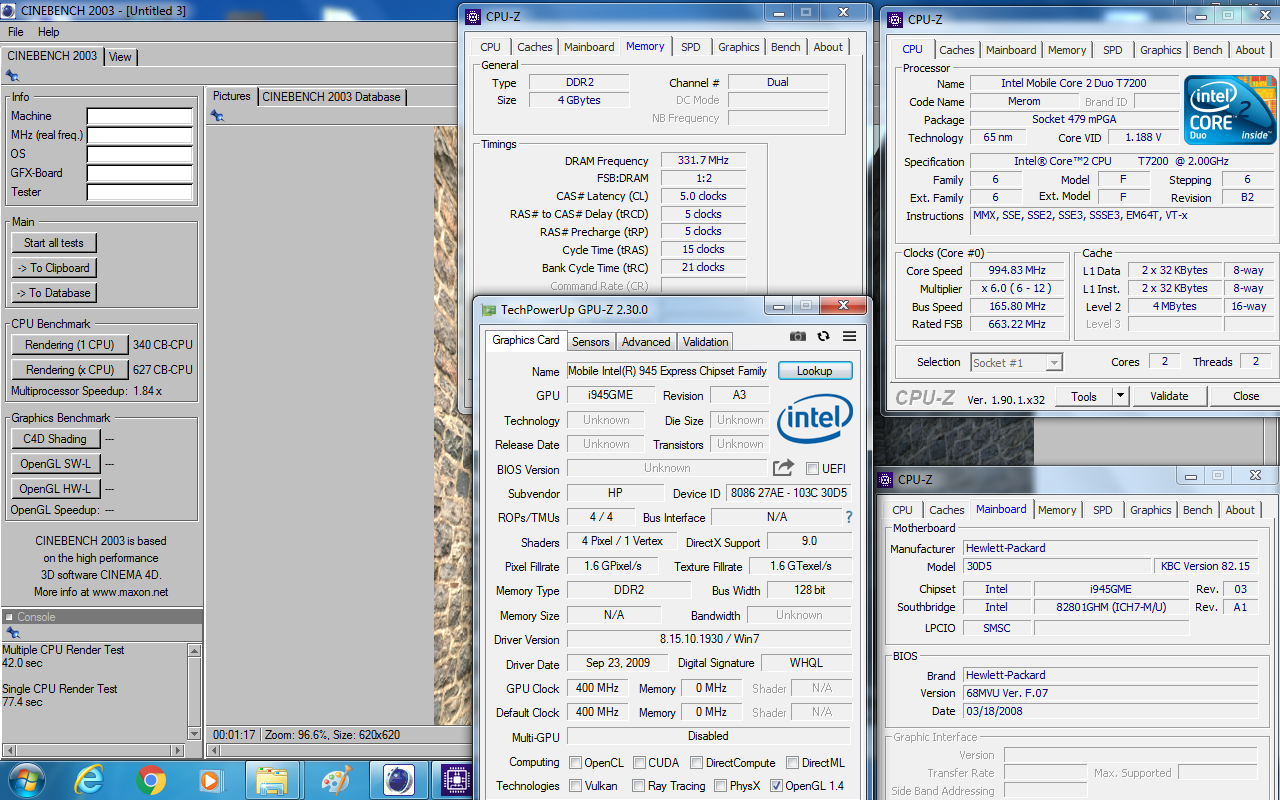Click the pushpin icon below the CINEBENCH 2003 tab
Screen dimensions: 1280x800
pyautogui.click(x=12, y=75)
